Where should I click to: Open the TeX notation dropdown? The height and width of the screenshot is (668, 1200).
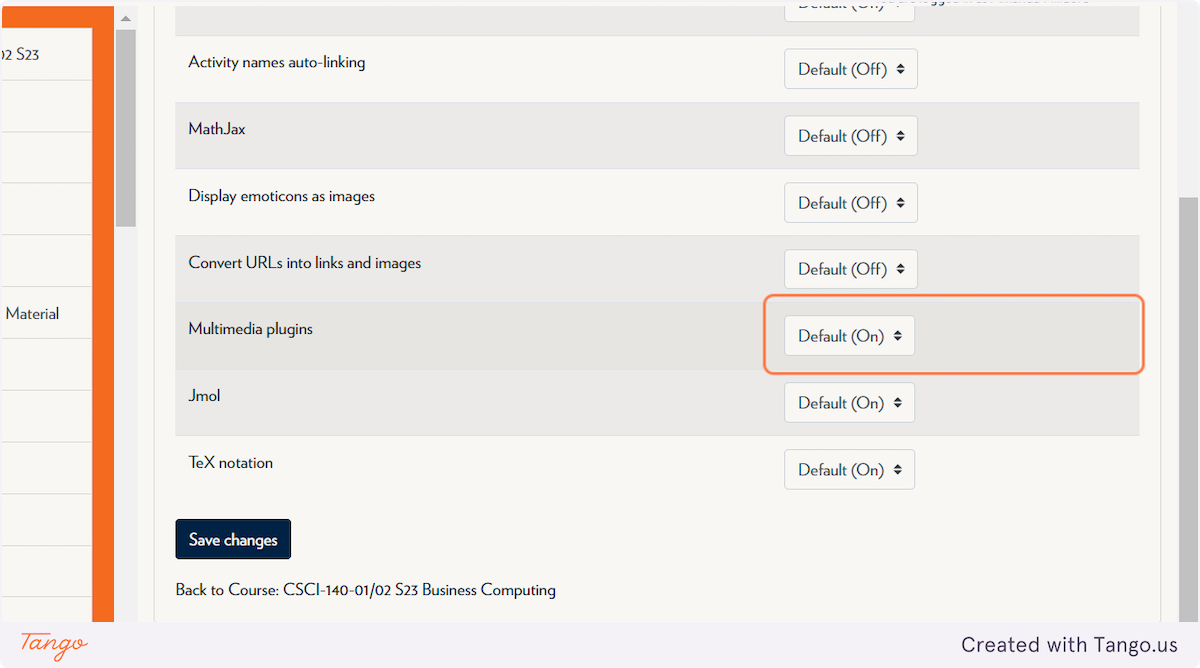849,470
